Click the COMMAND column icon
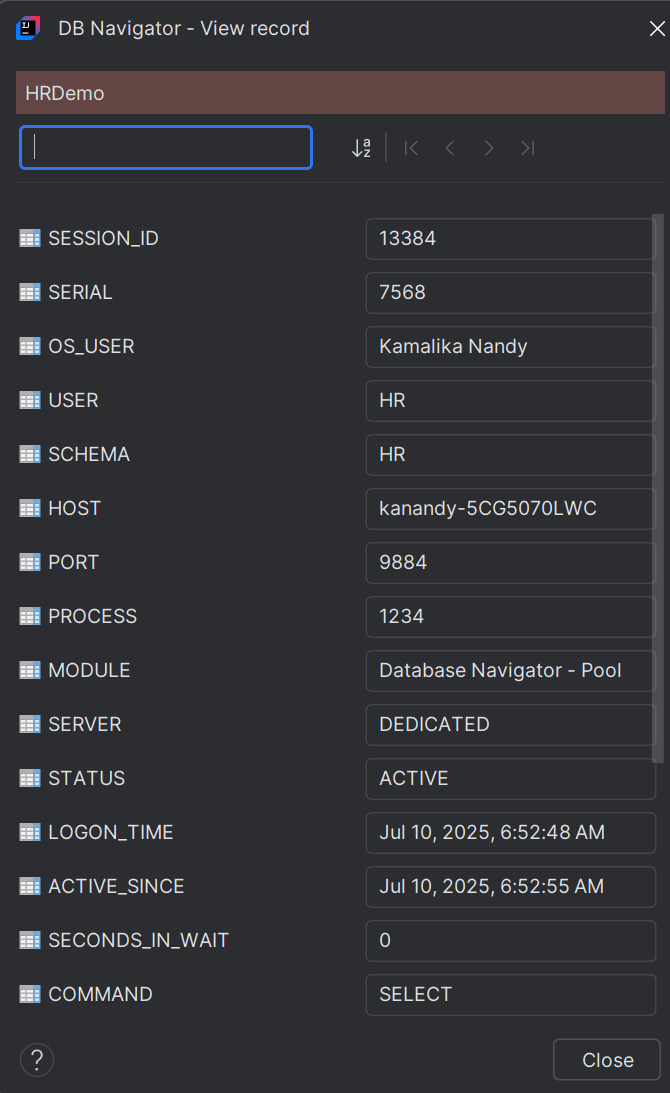 tap(30, 994)
